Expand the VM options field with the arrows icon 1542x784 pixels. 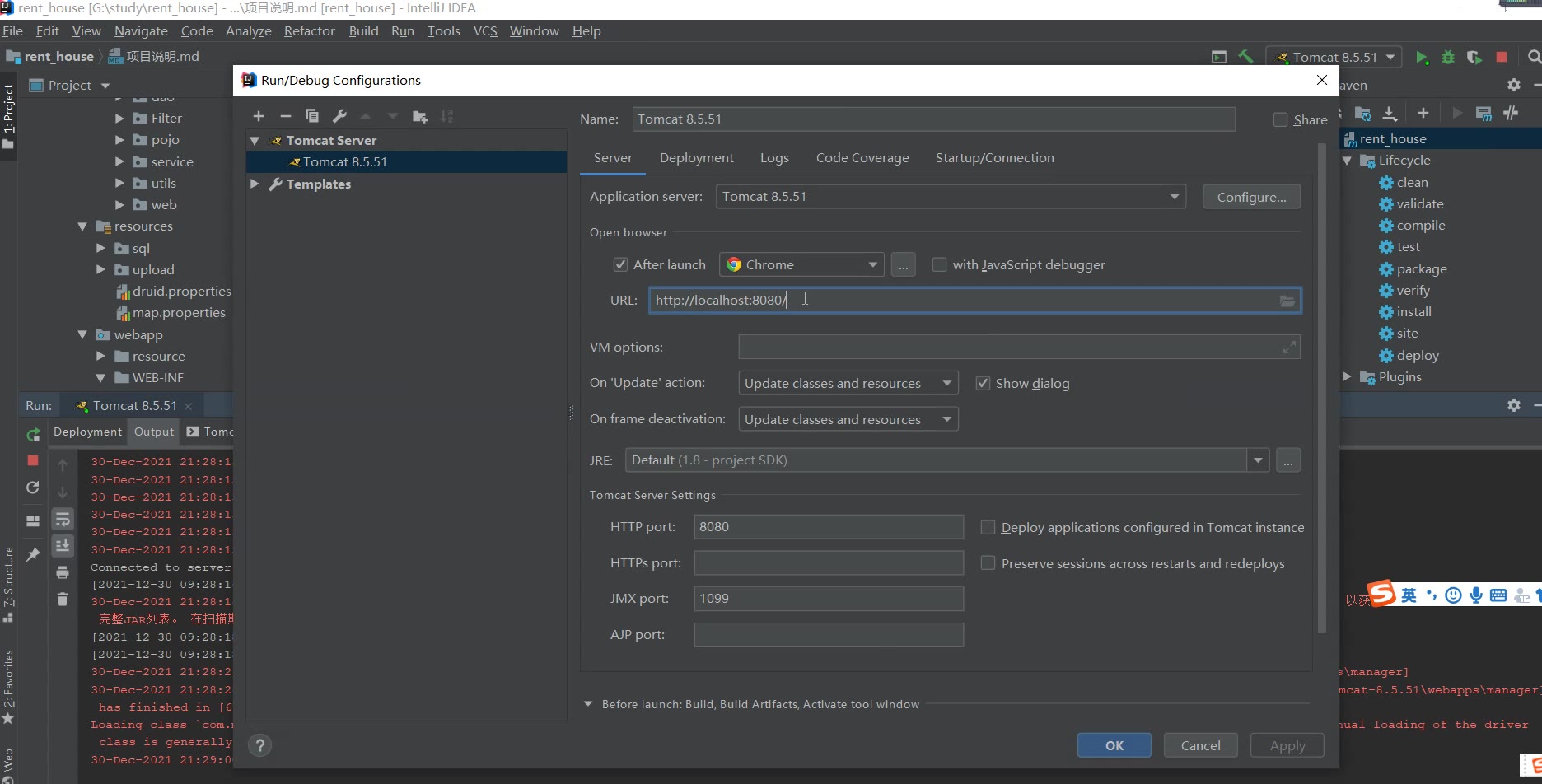coord(1289,348)
